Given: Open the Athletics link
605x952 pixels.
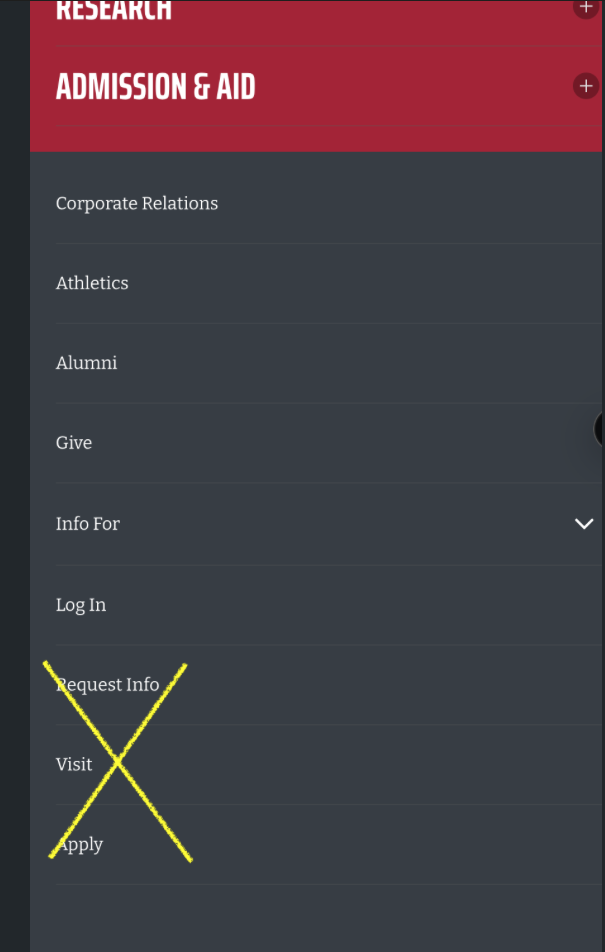Looking at the screenshot, I should (x=92, y=283).
